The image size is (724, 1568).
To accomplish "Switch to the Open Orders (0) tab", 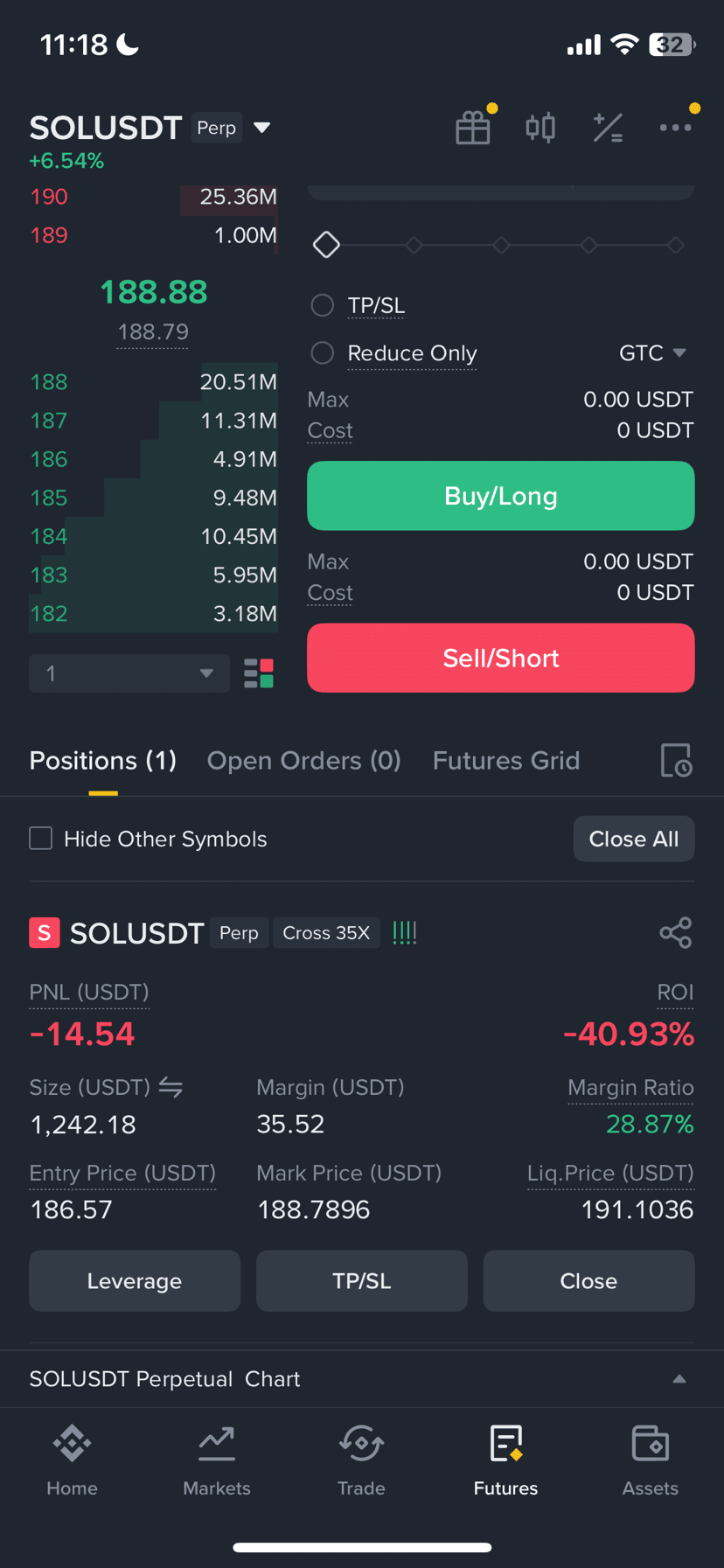I will (x=303, y=761).
